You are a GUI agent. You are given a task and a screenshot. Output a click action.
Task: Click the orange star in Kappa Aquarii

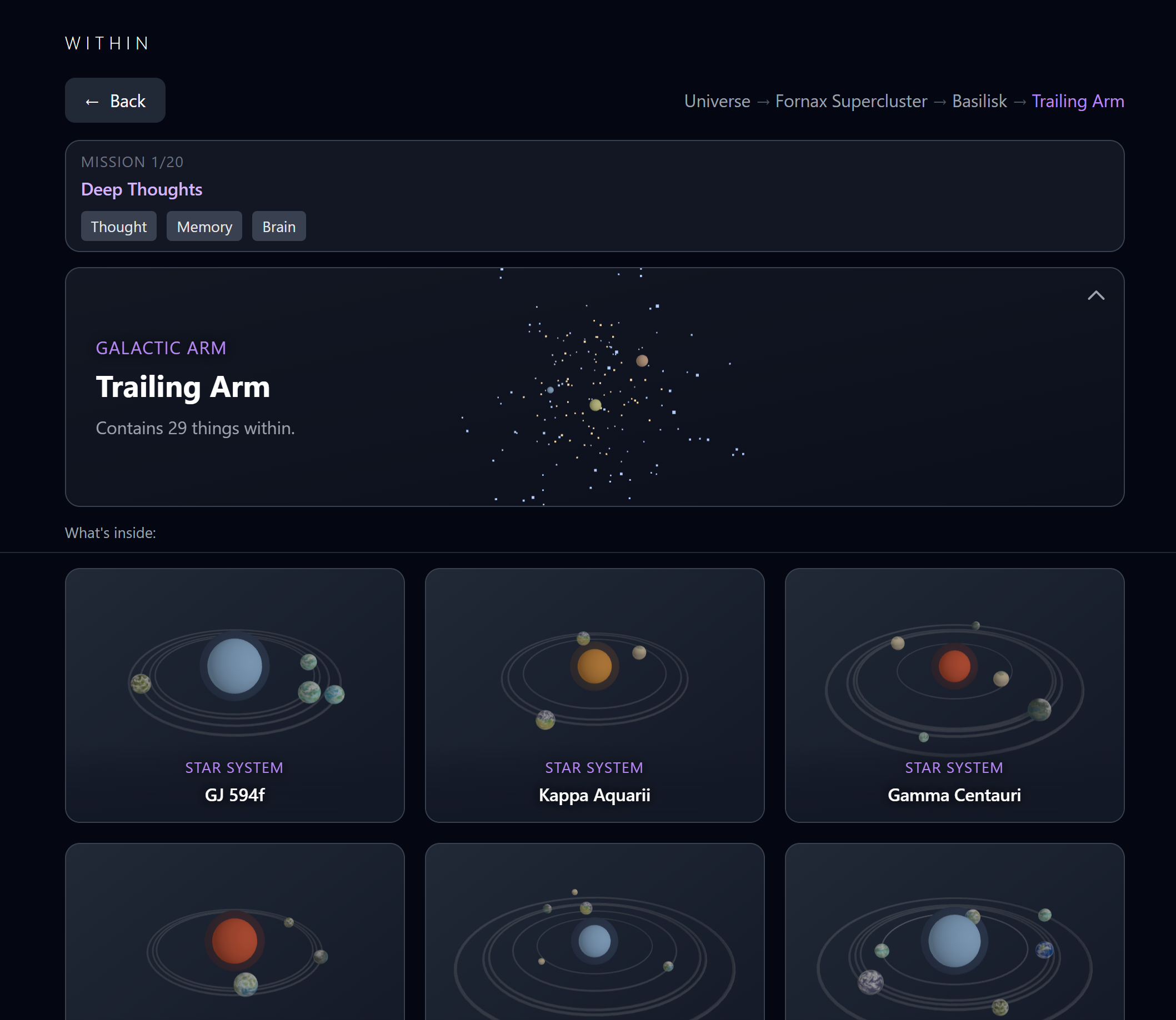pos(594,666)
